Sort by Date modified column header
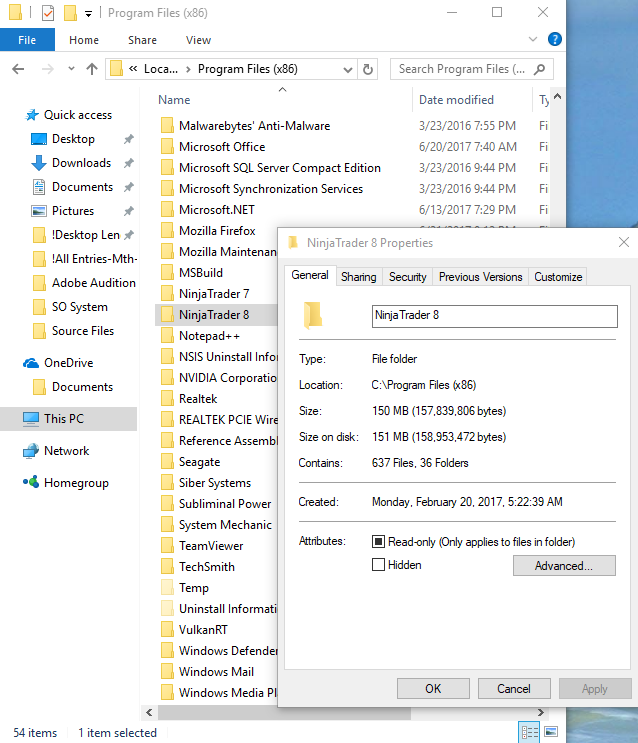The image size is (638, 743). [472, 100]
